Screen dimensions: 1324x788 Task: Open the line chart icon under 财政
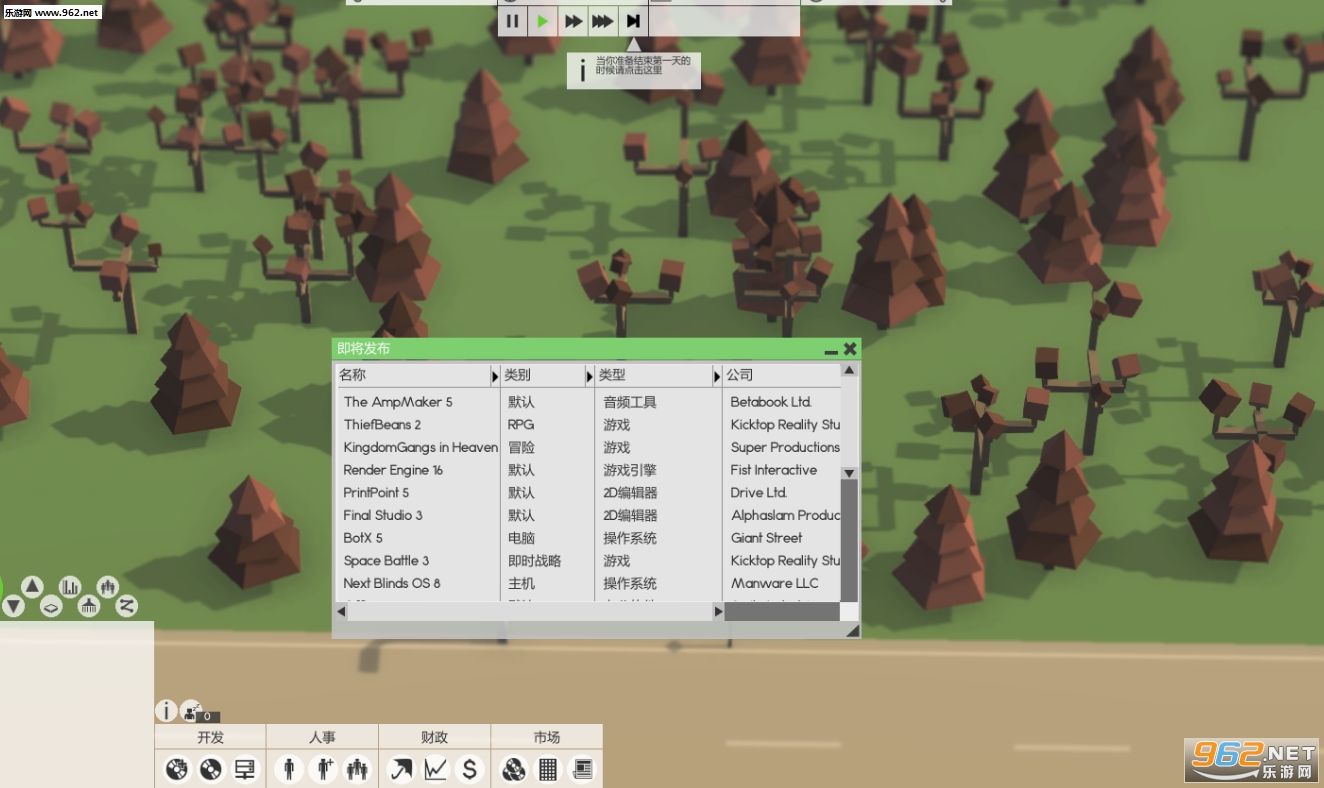435,769
